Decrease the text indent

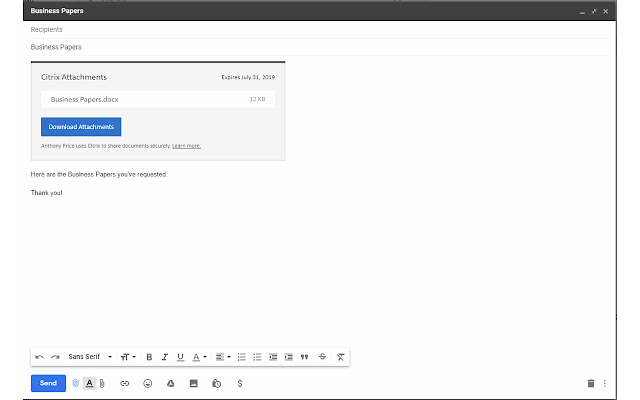point(273,357)
